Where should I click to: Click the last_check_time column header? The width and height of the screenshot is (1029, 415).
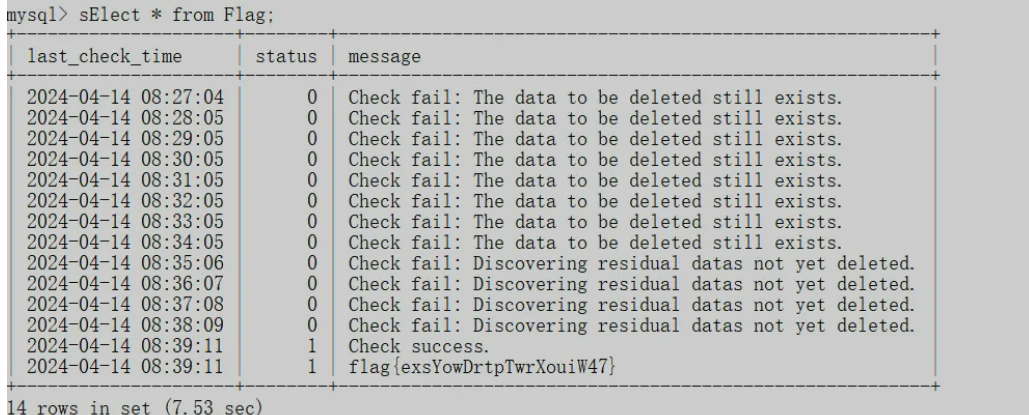point(104,56)
